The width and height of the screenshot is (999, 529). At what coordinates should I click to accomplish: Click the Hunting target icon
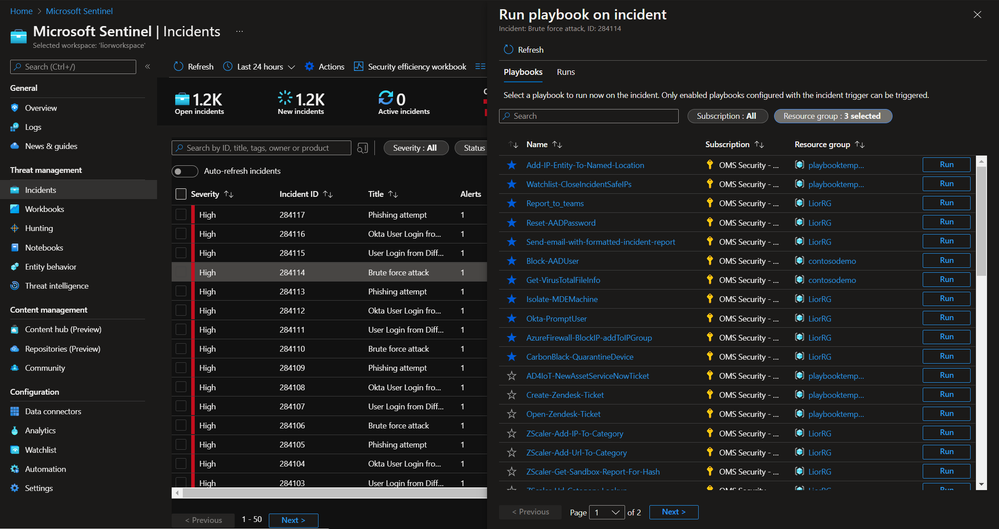(x=15, y=228)
